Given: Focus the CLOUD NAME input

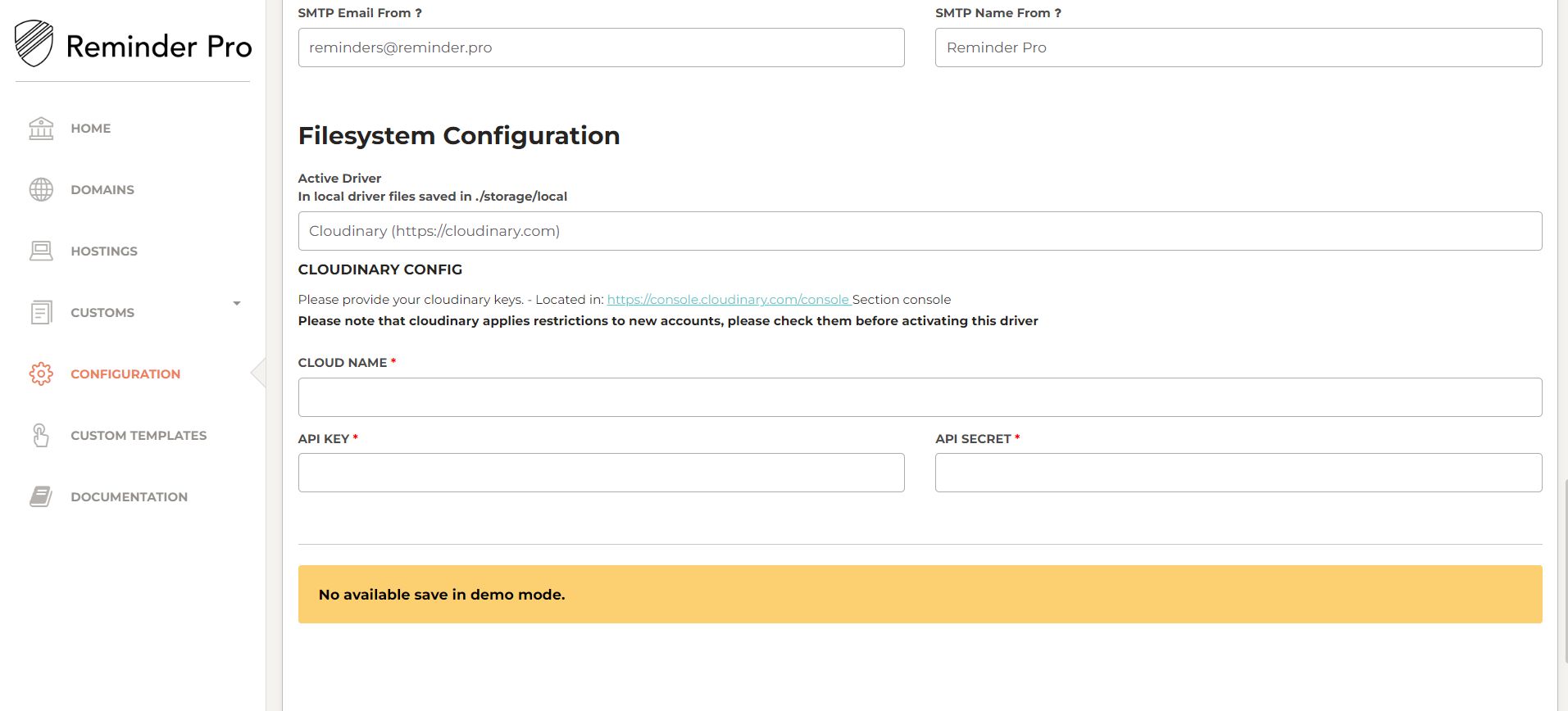Looking at the screenshot, I should (920, 397).
